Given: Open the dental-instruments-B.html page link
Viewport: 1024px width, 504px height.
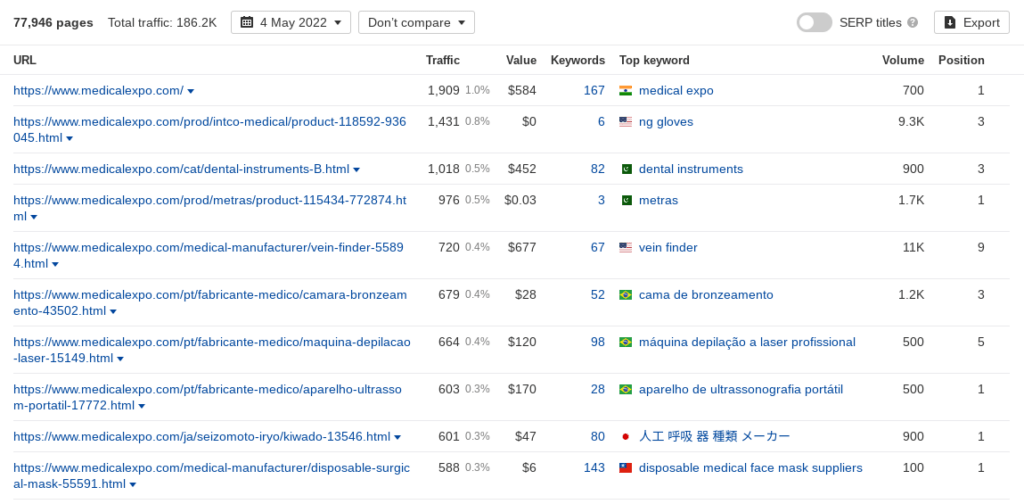Looking at the screenshot, I should coord(182,169).
